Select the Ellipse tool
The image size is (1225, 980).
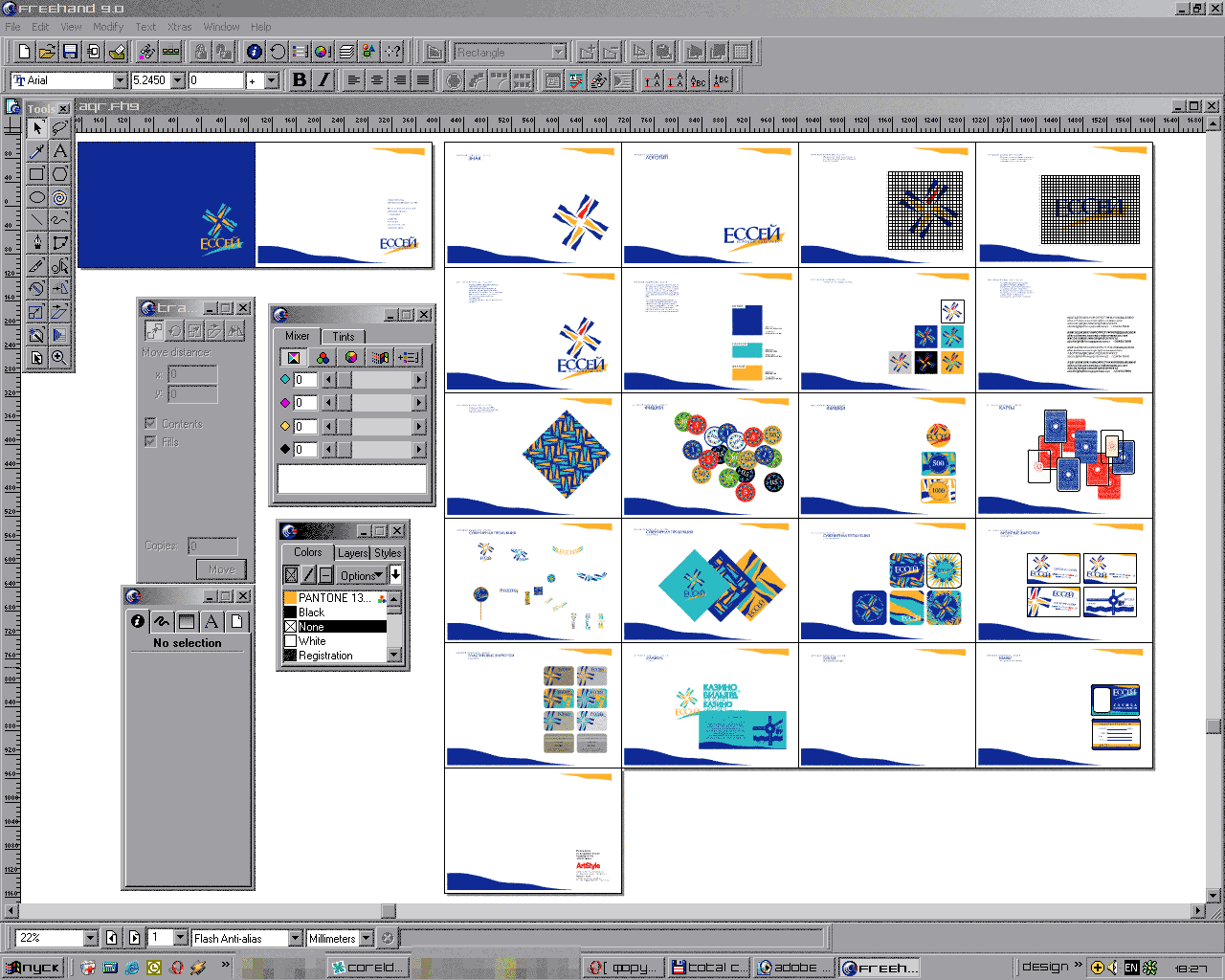(x=36, y=197)
